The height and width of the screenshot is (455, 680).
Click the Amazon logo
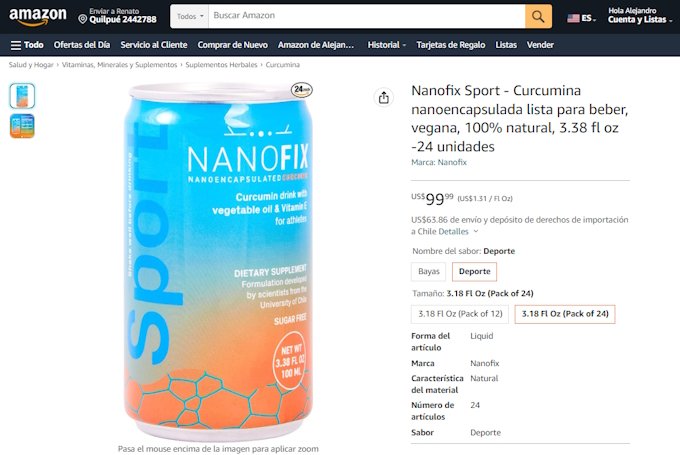pos(38,16)
